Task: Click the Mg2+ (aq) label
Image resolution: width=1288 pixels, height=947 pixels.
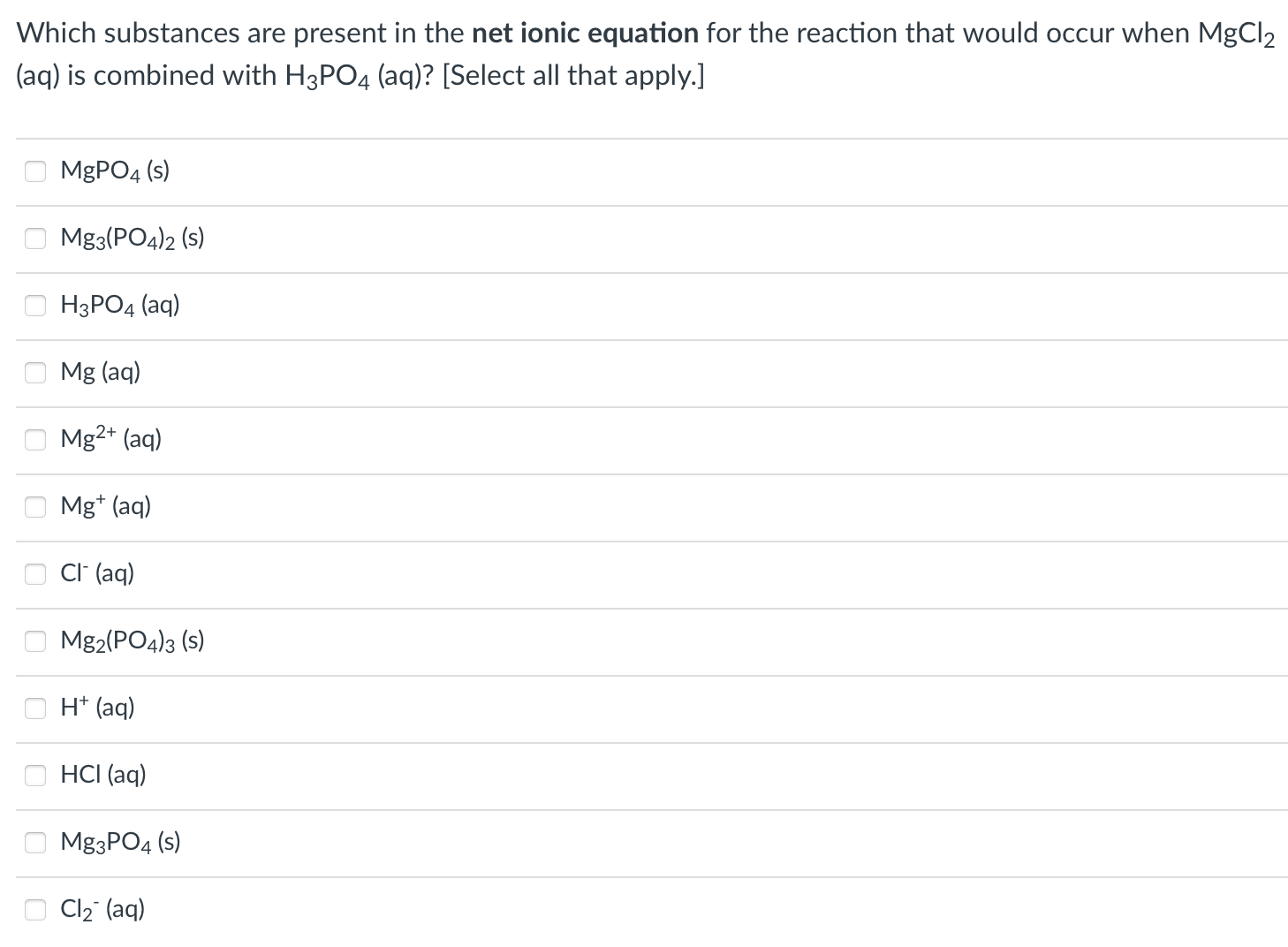Action: pos(110,440)
